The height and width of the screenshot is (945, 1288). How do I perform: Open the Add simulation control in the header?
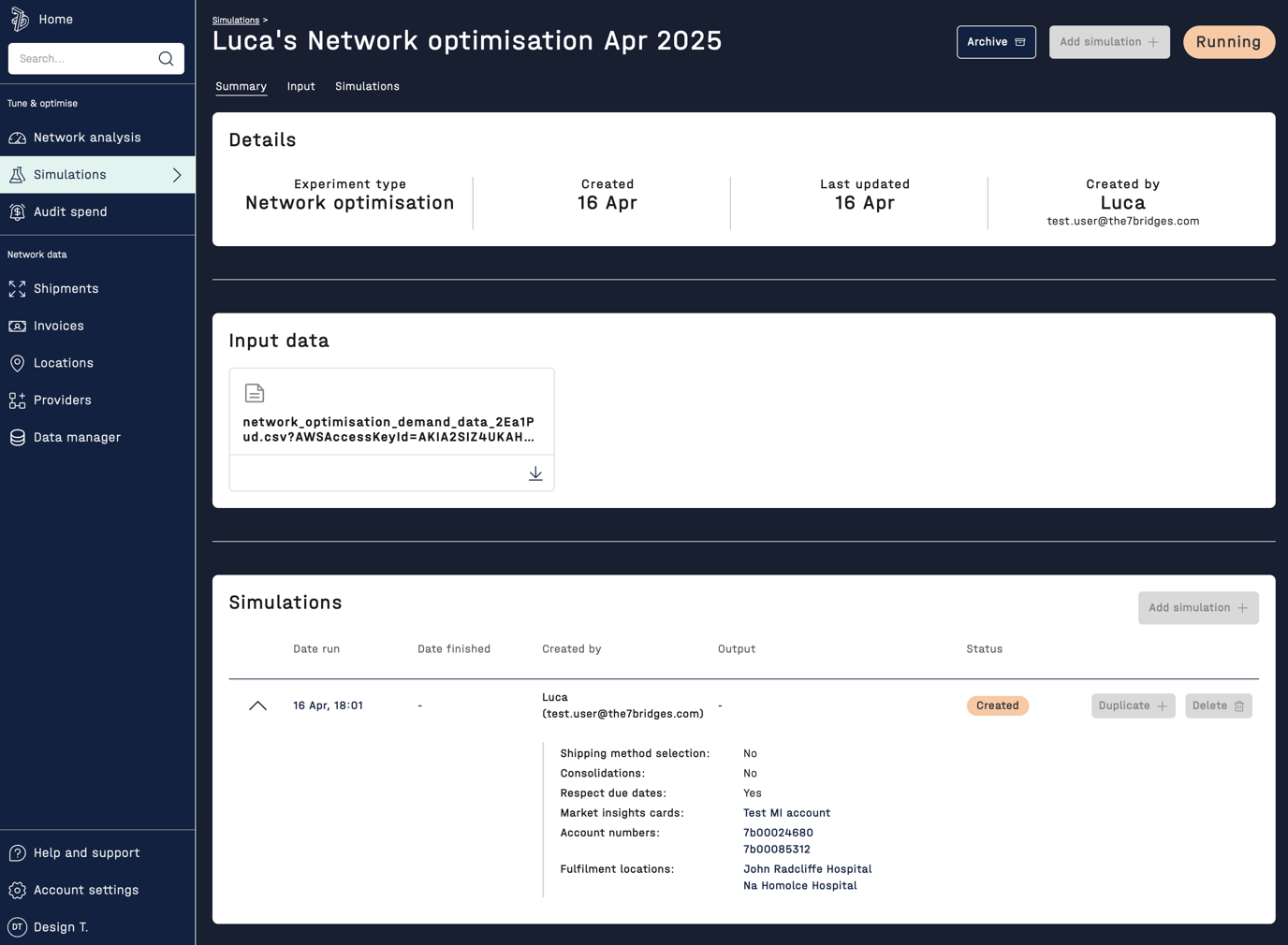point(1109,42)
